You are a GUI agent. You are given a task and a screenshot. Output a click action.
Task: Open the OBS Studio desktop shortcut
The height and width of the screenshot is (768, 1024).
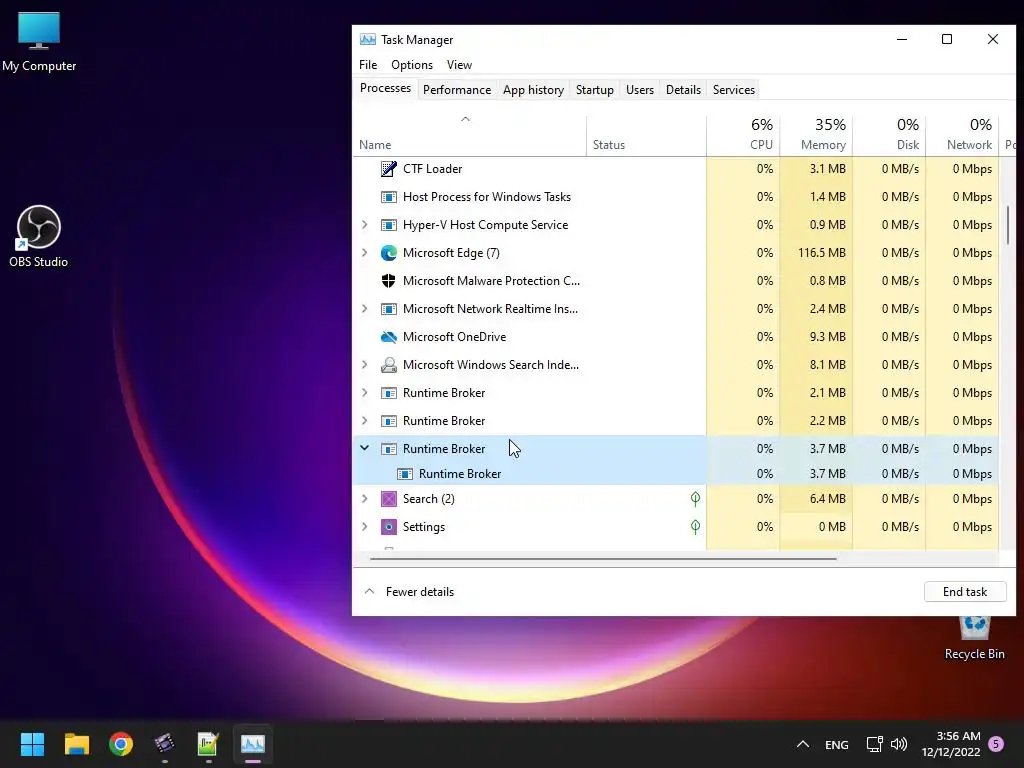click(39, 236)
